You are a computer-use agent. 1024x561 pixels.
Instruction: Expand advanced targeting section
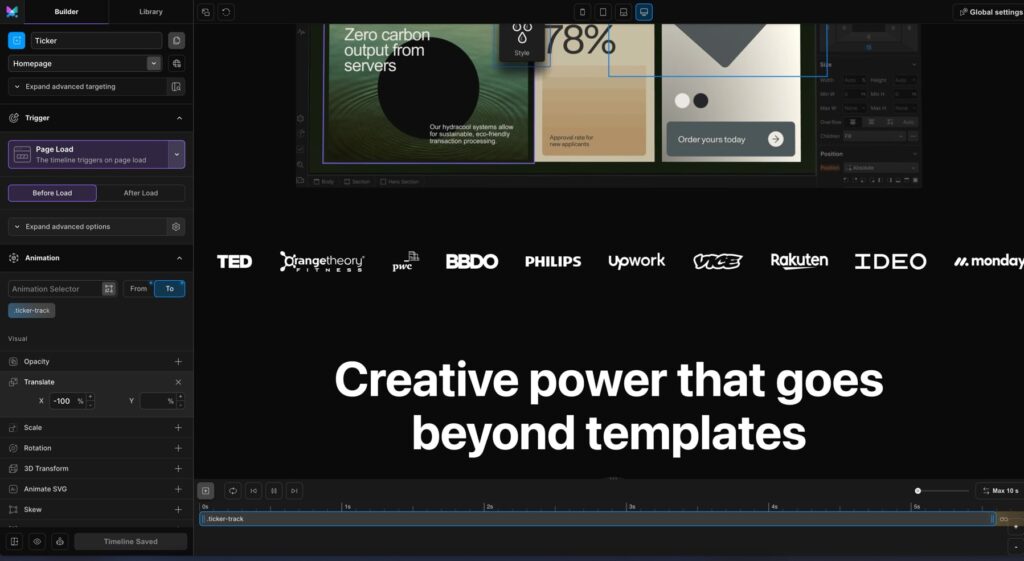click(87, 86)
